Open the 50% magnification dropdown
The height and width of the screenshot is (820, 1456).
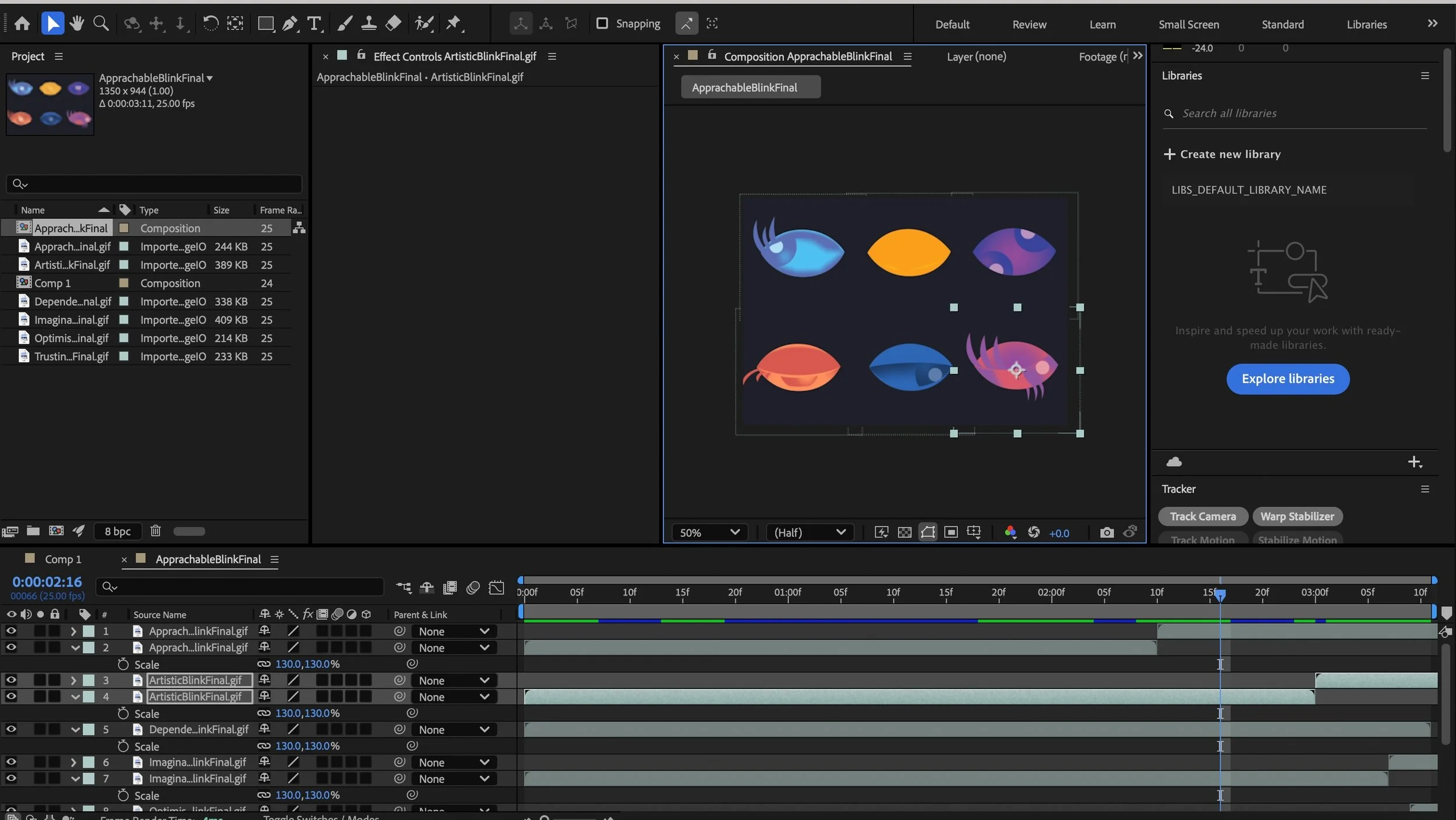(x=709, y=532)
